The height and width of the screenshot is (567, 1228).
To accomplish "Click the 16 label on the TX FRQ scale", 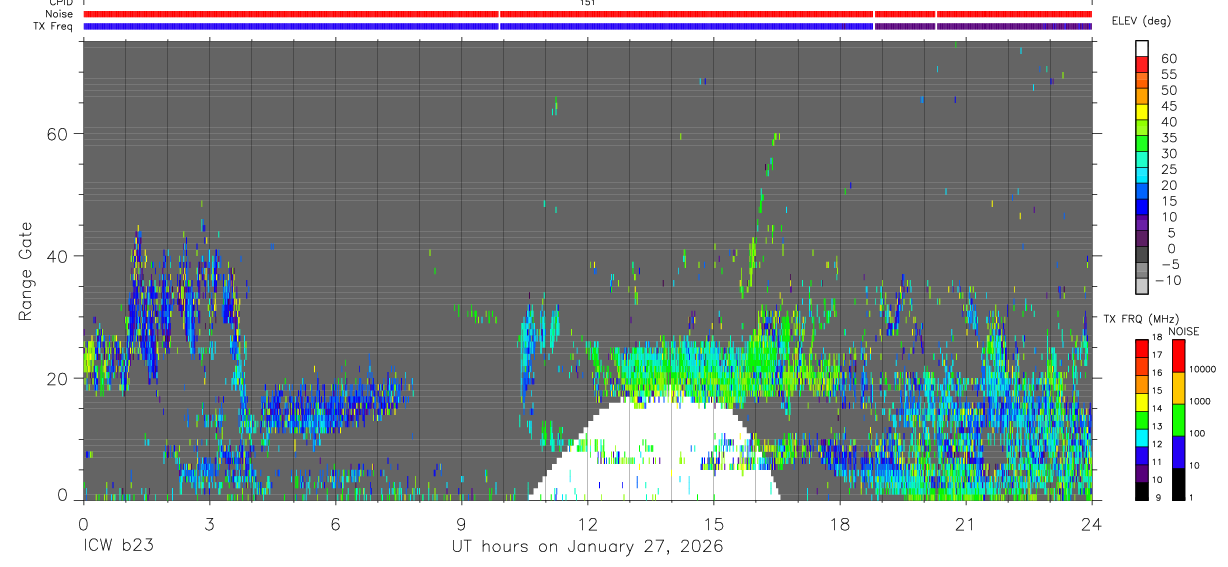I will [x=1157, y=373].
